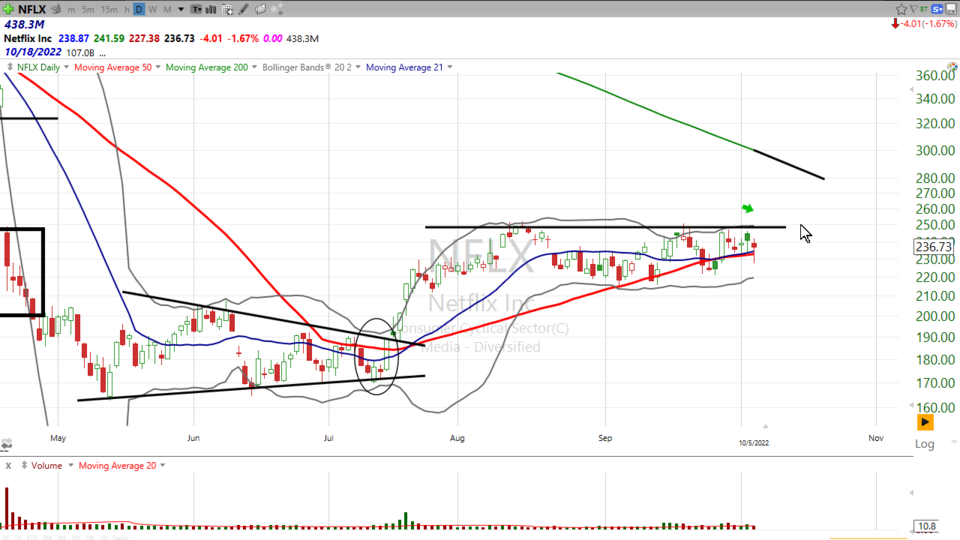Screen dimensions: 960x540
Task: Click the share chart icon
Action: click(277, 9)
